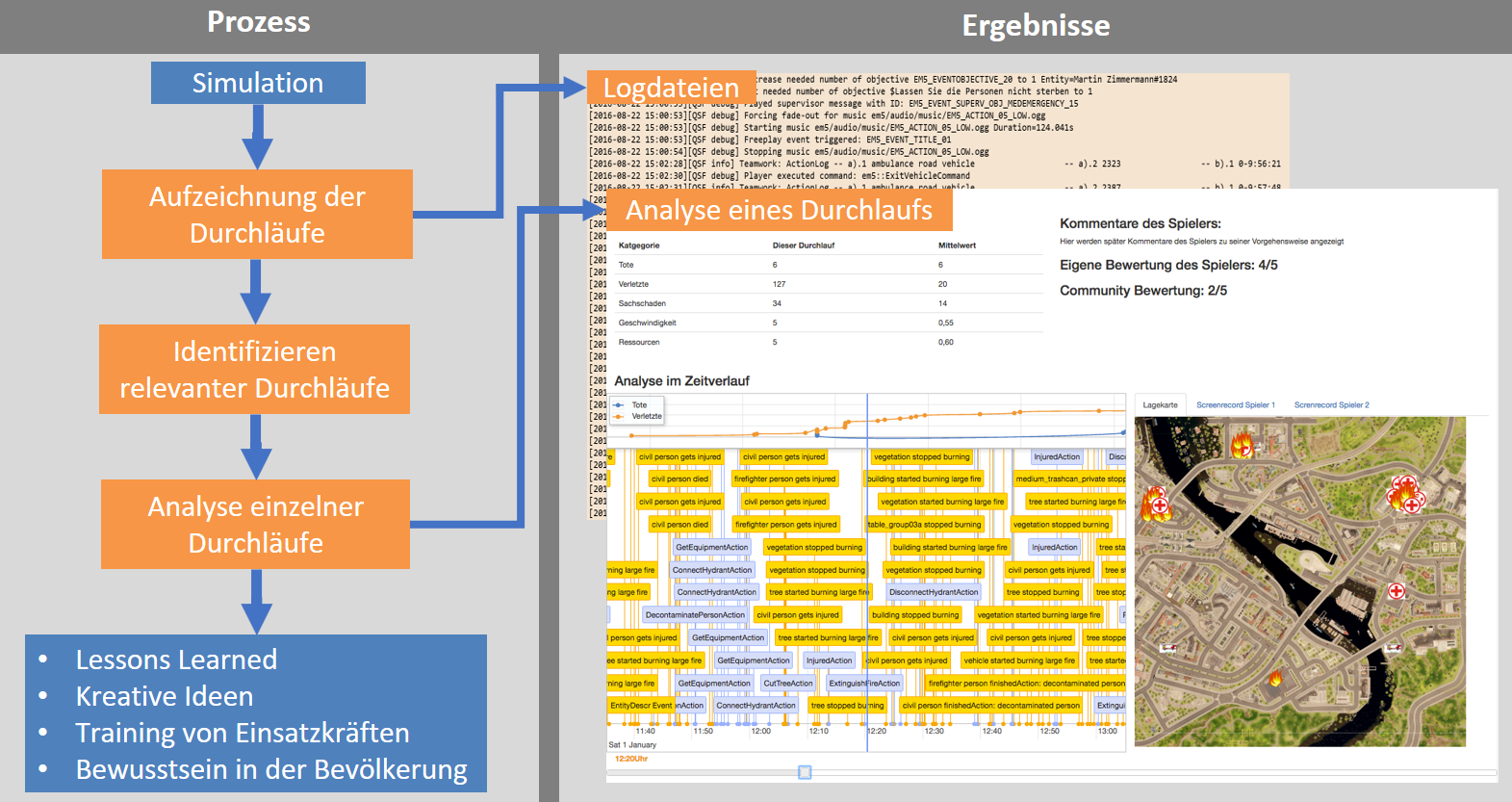
Task: Click the timeline slider handle below the time axis
Action: point(805,772)
